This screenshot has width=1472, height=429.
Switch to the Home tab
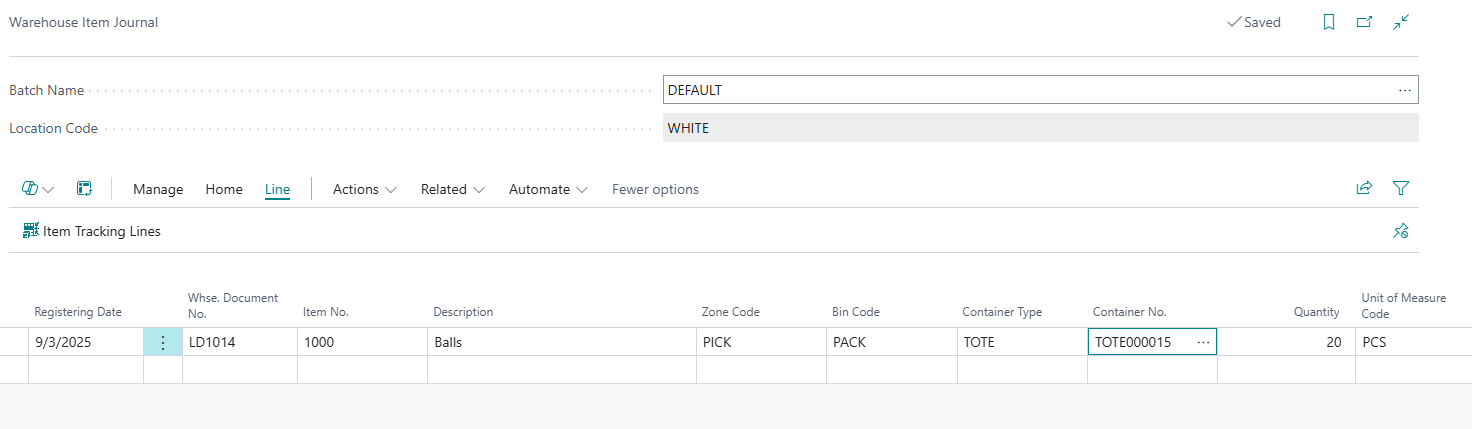pyautogui.click(x=224, y=189)
